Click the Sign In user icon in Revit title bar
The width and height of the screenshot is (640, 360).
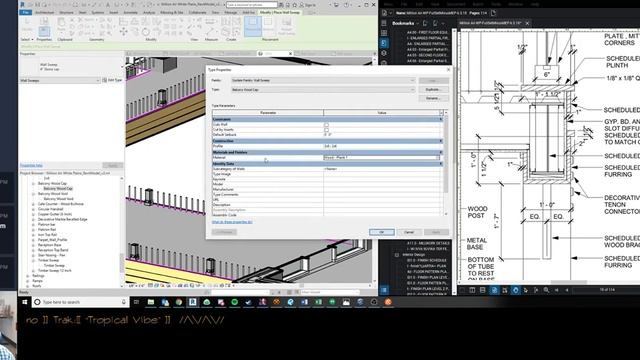[302, 5]
